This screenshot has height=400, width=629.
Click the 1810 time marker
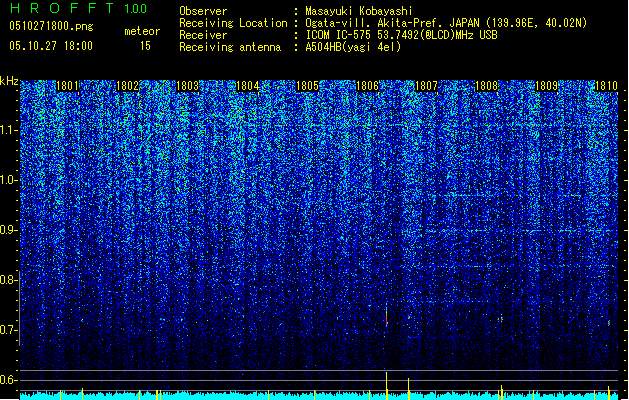point(606,86)
